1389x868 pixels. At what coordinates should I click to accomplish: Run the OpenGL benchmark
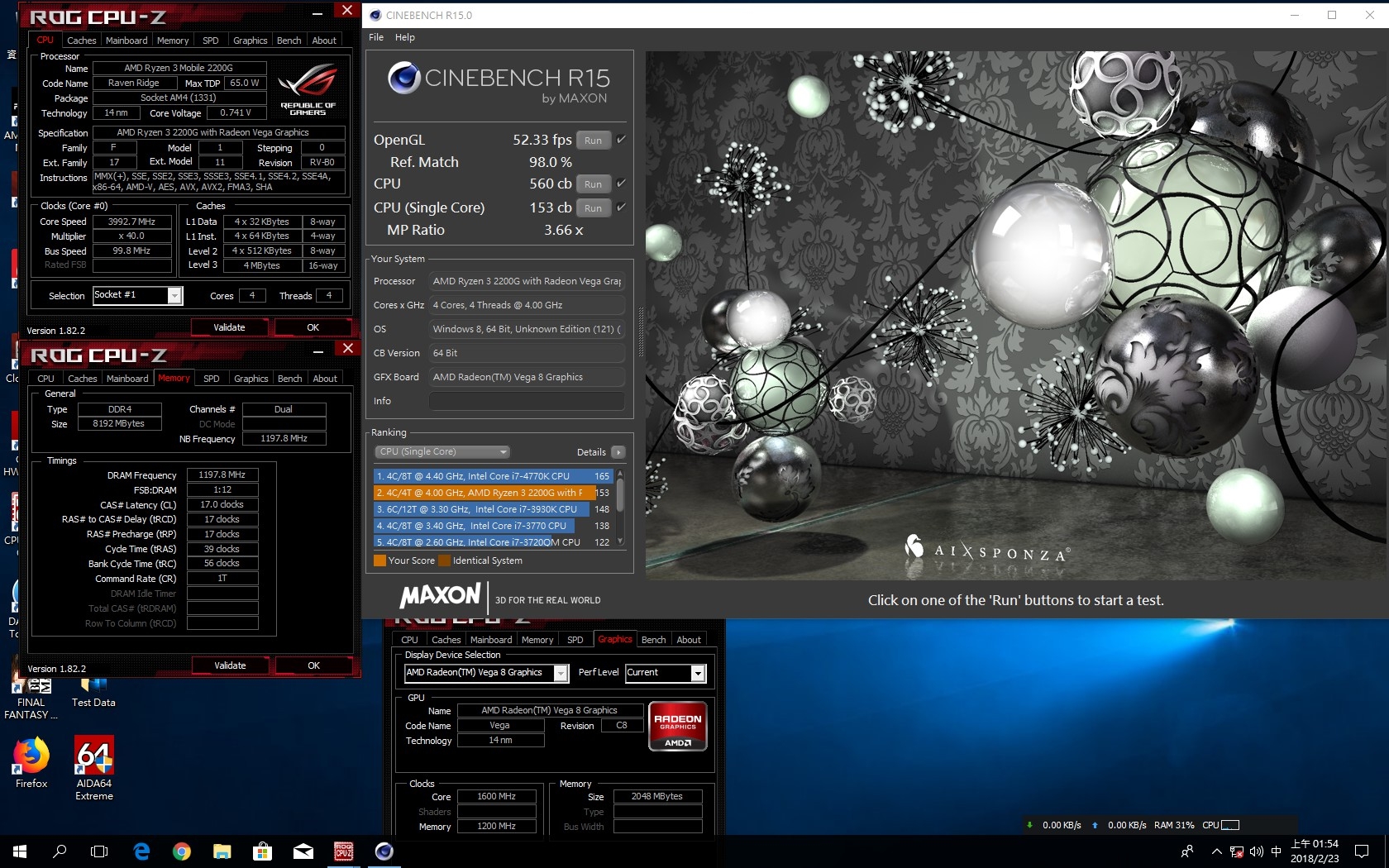click(594, 141)
